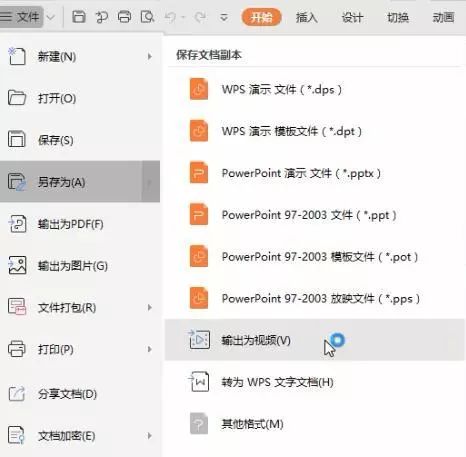Click the output as PDF icon in toolbar
The height and width of the screenshot is (457, 466).
(102, 17)
